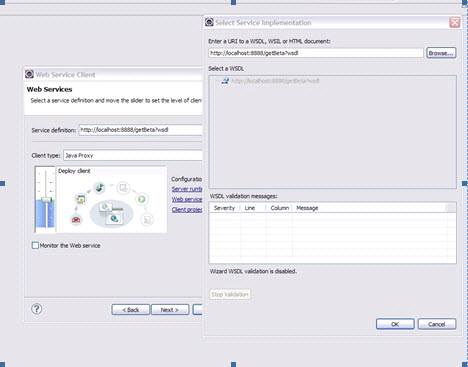
Task: Click OK in Select Service Implementation
Action: (x=395, y=324)
